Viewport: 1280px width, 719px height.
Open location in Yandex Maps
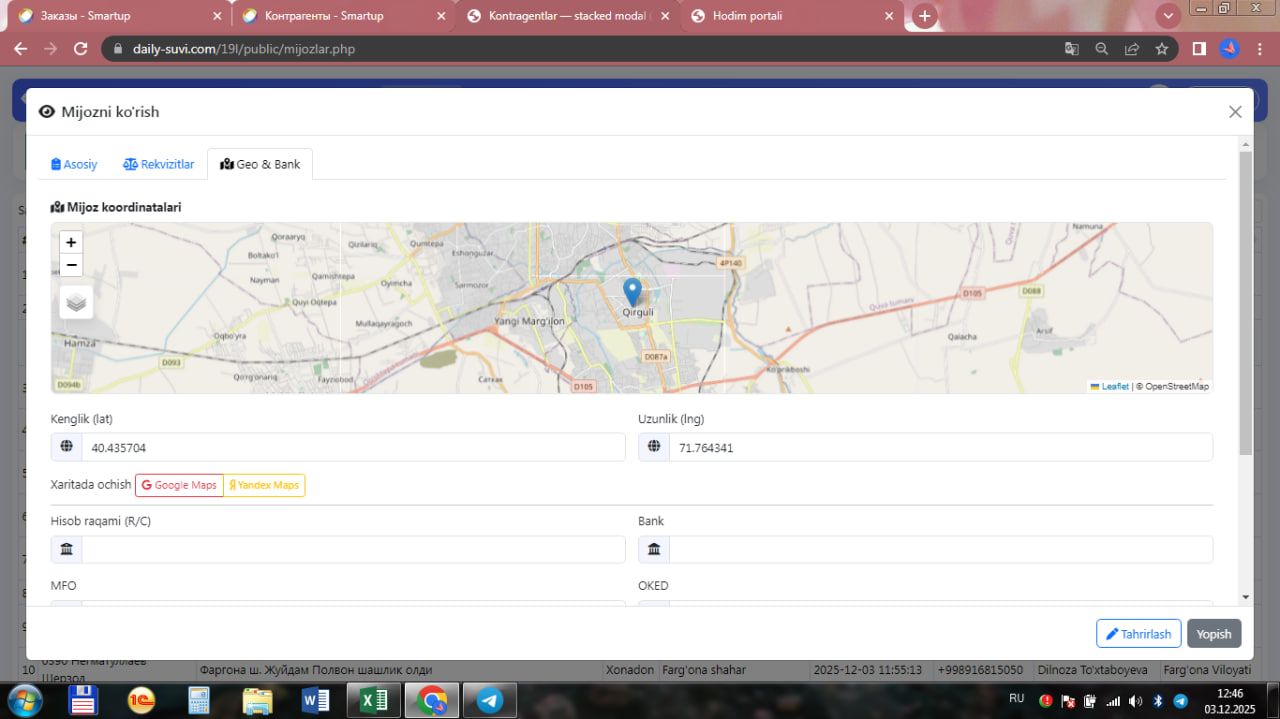coord(264,485)
